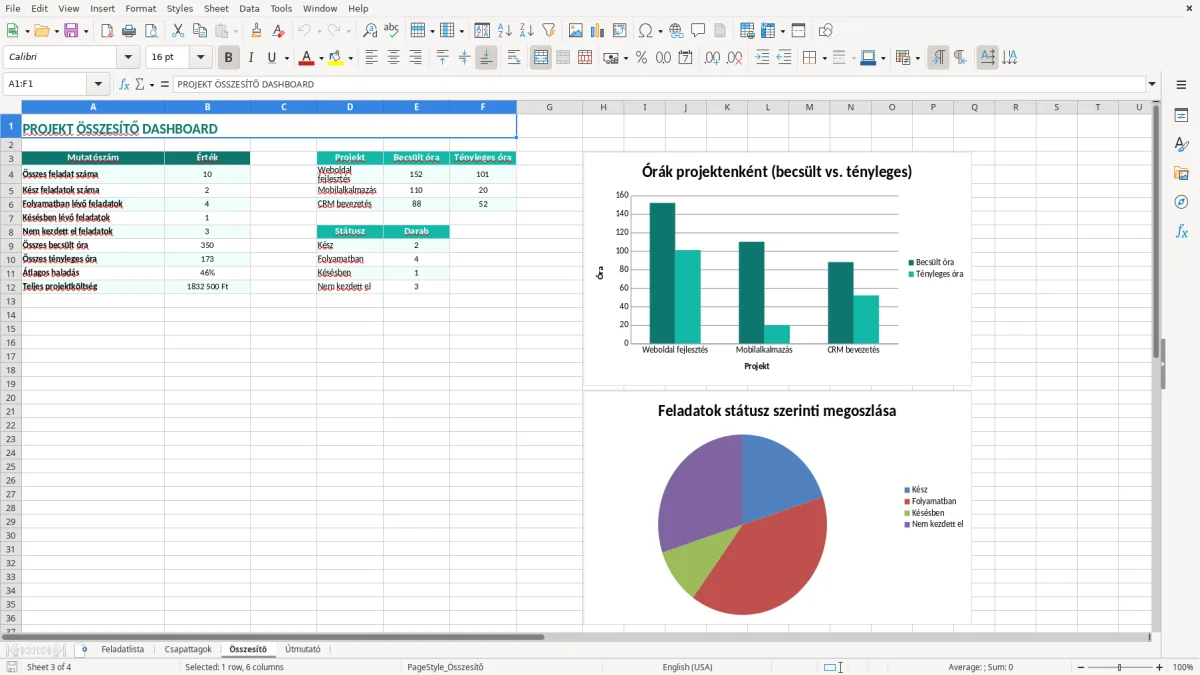1200x675 pixels.
Task: Click the Merge and Center Cells icon
Action: [x=541, y=58]
